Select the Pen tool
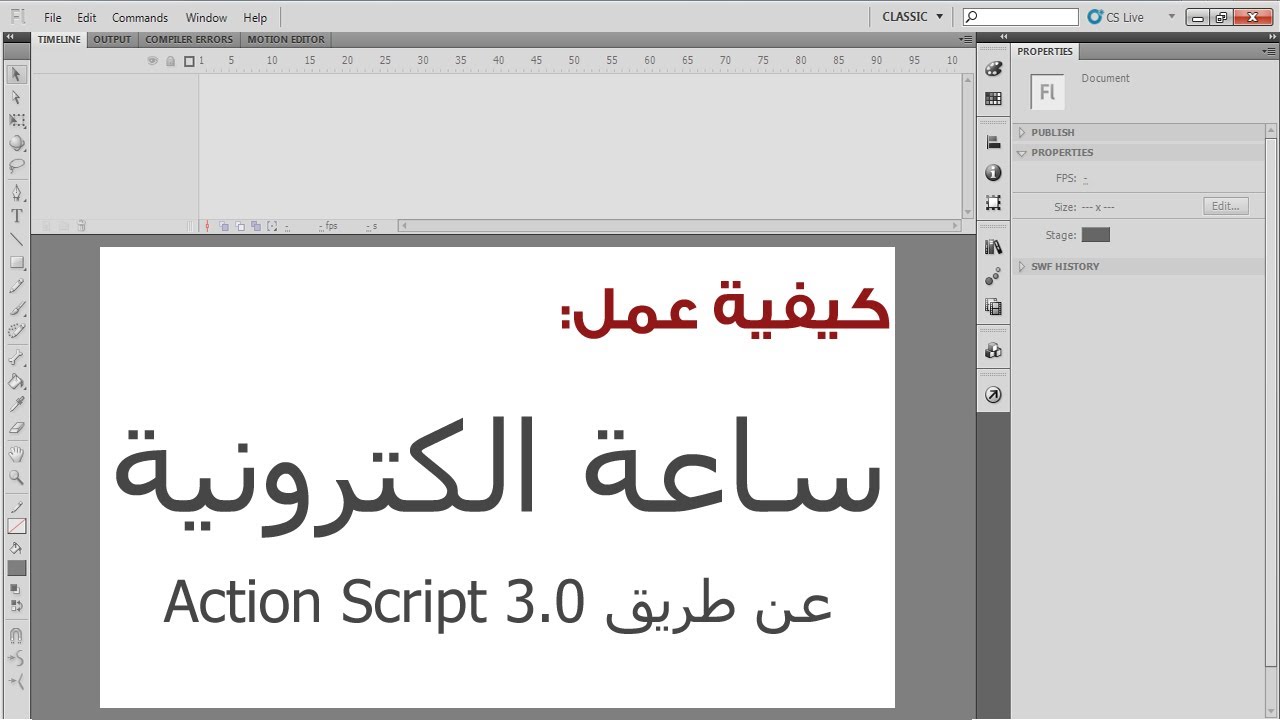 [17, 193]
